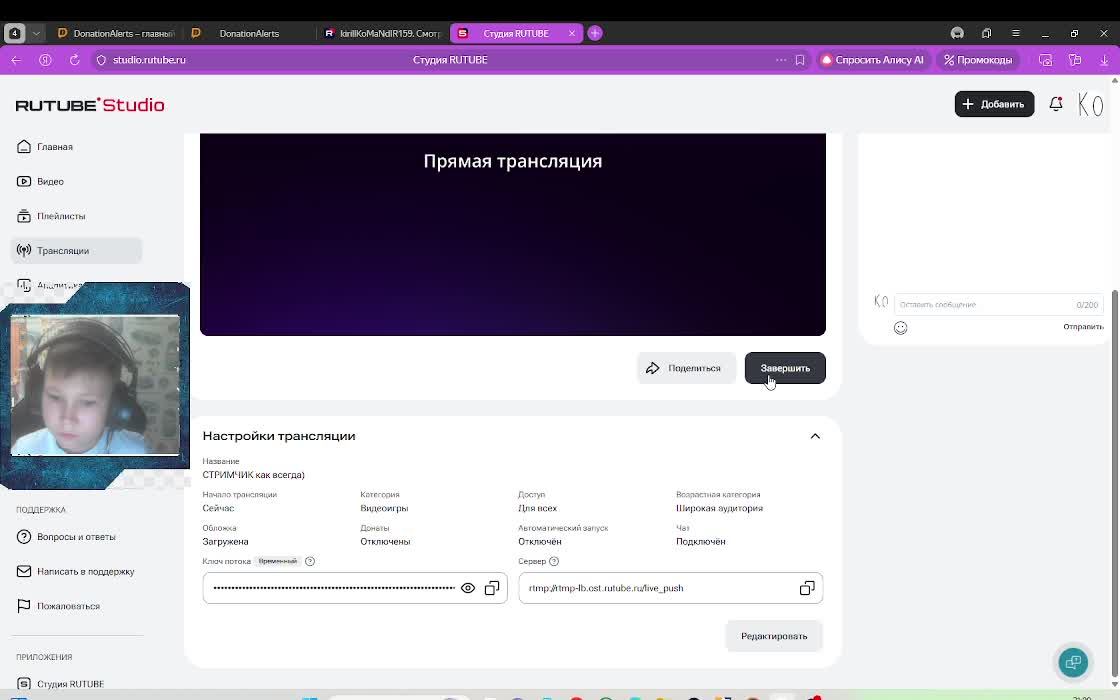Bookmark this page
1120x700 pixels.
coord(800,60)
